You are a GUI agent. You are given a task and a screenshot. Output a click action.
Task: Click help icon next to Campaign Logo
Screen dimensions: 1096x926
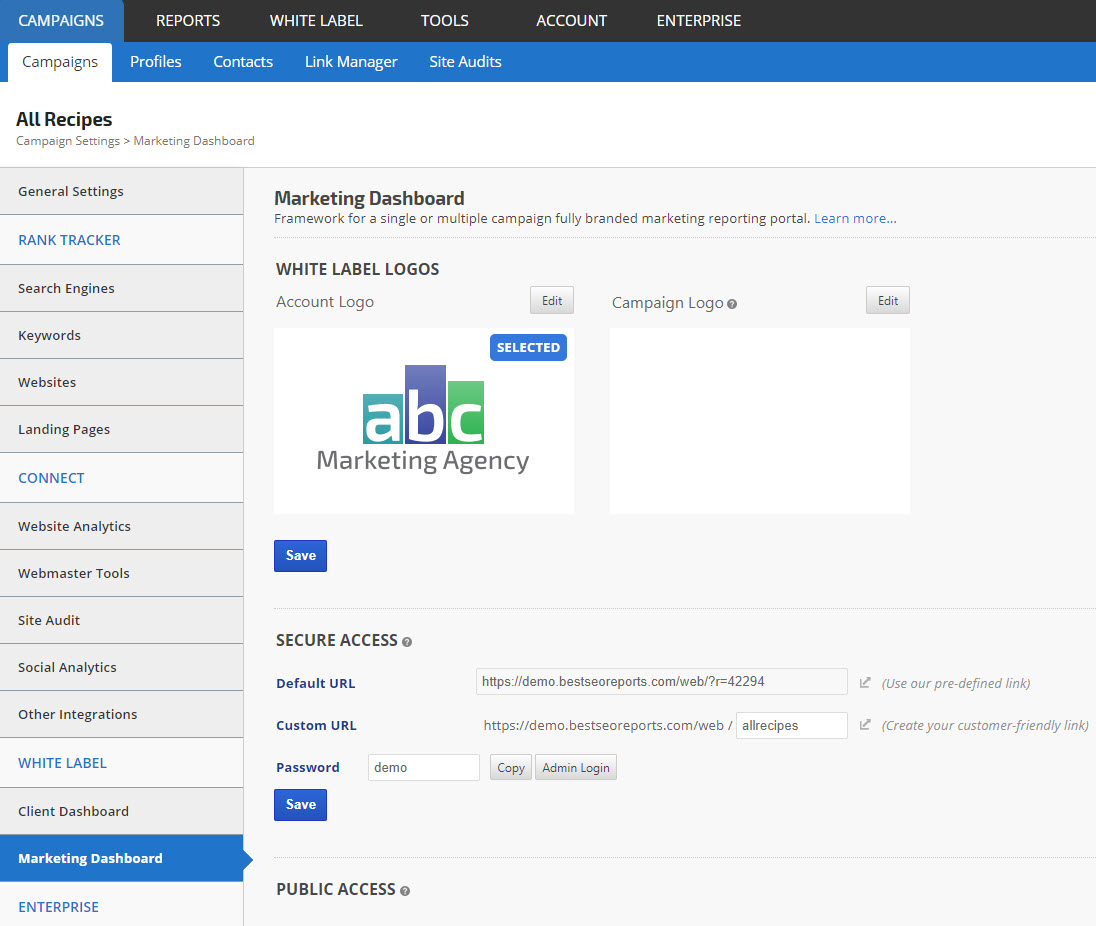pyautogui.click(x=732, y=304)
